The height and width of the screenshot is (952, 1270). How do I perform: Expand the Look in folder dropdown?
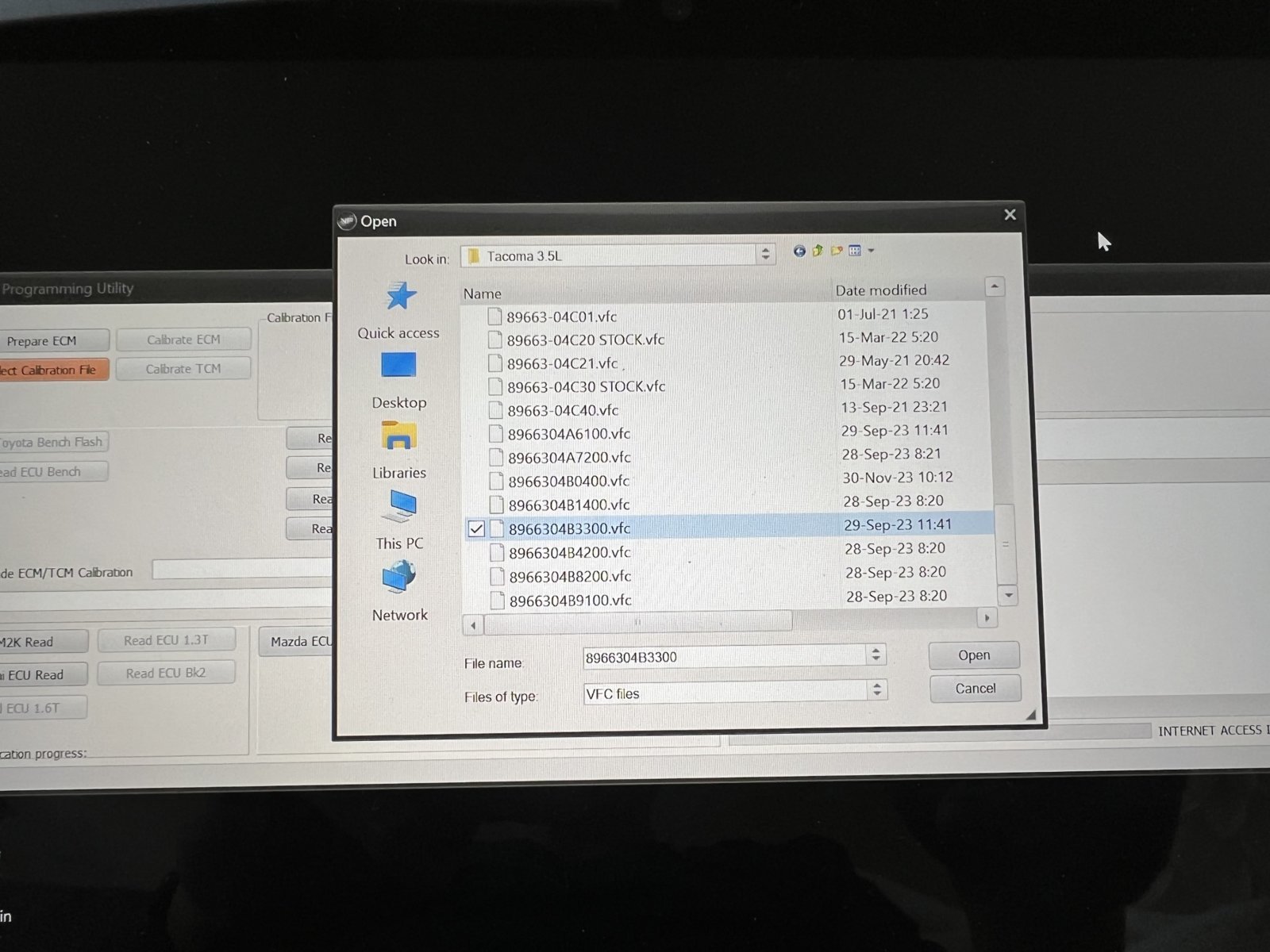(x=765, y=254)
